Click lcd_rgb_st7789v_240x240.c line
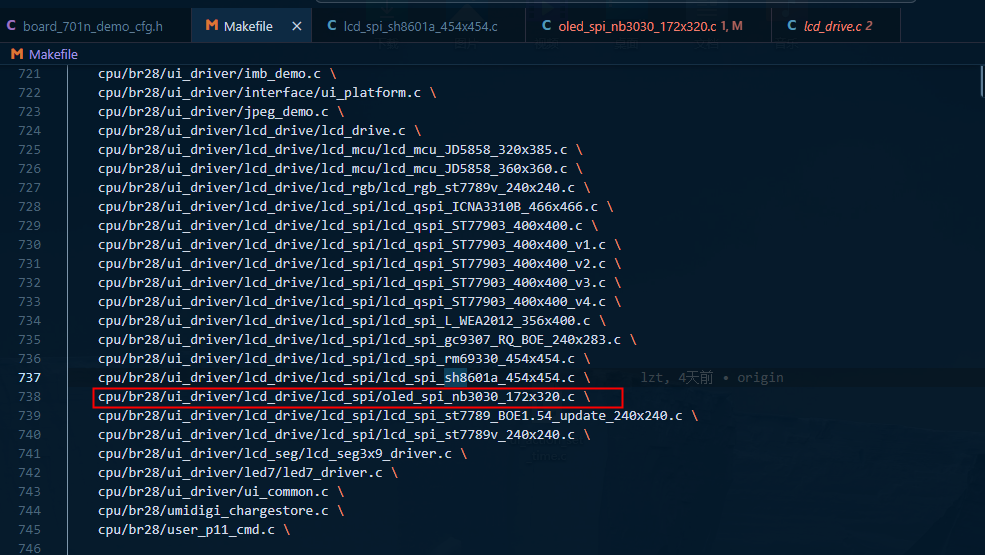The width and height of the screenshot is (985, 555). click(344, 187)
